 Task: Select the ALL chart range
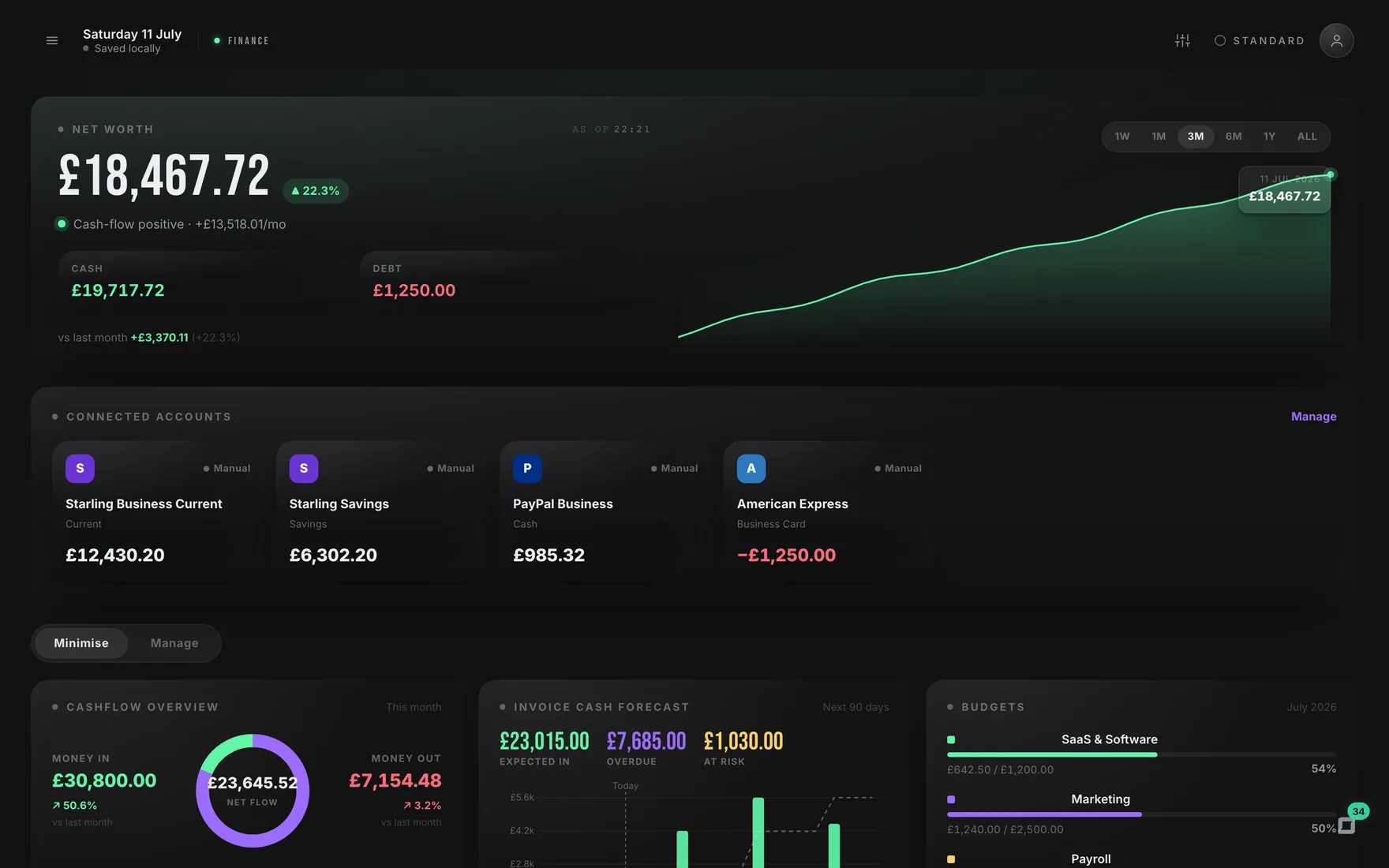(x=1307, y=137)
